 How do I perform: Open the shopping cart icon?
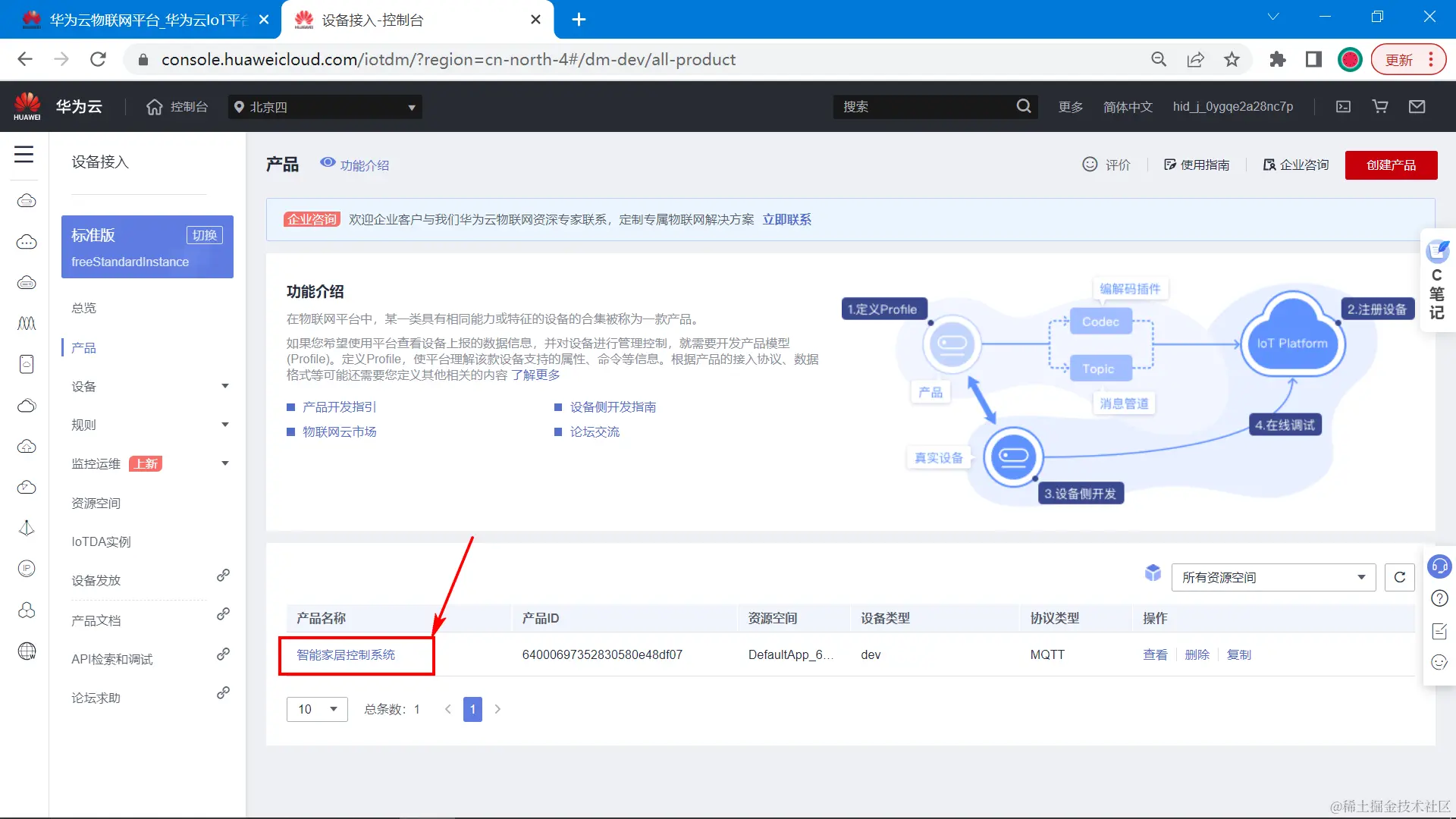pos(1380,107)
